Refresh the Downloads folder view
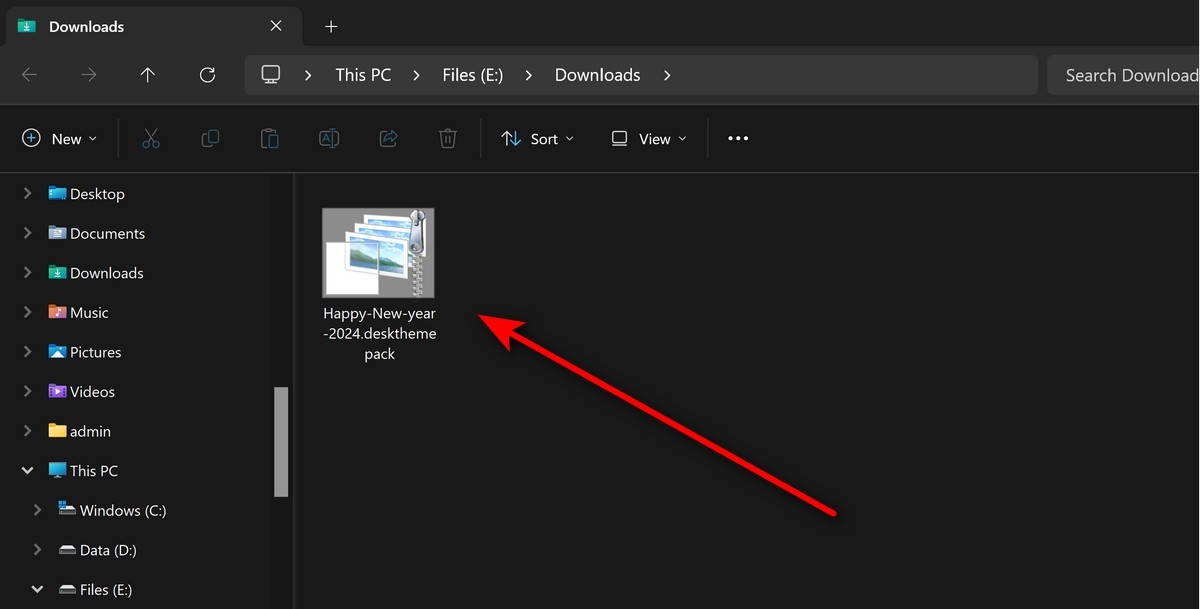1200x609 pixels. (208, 75)
